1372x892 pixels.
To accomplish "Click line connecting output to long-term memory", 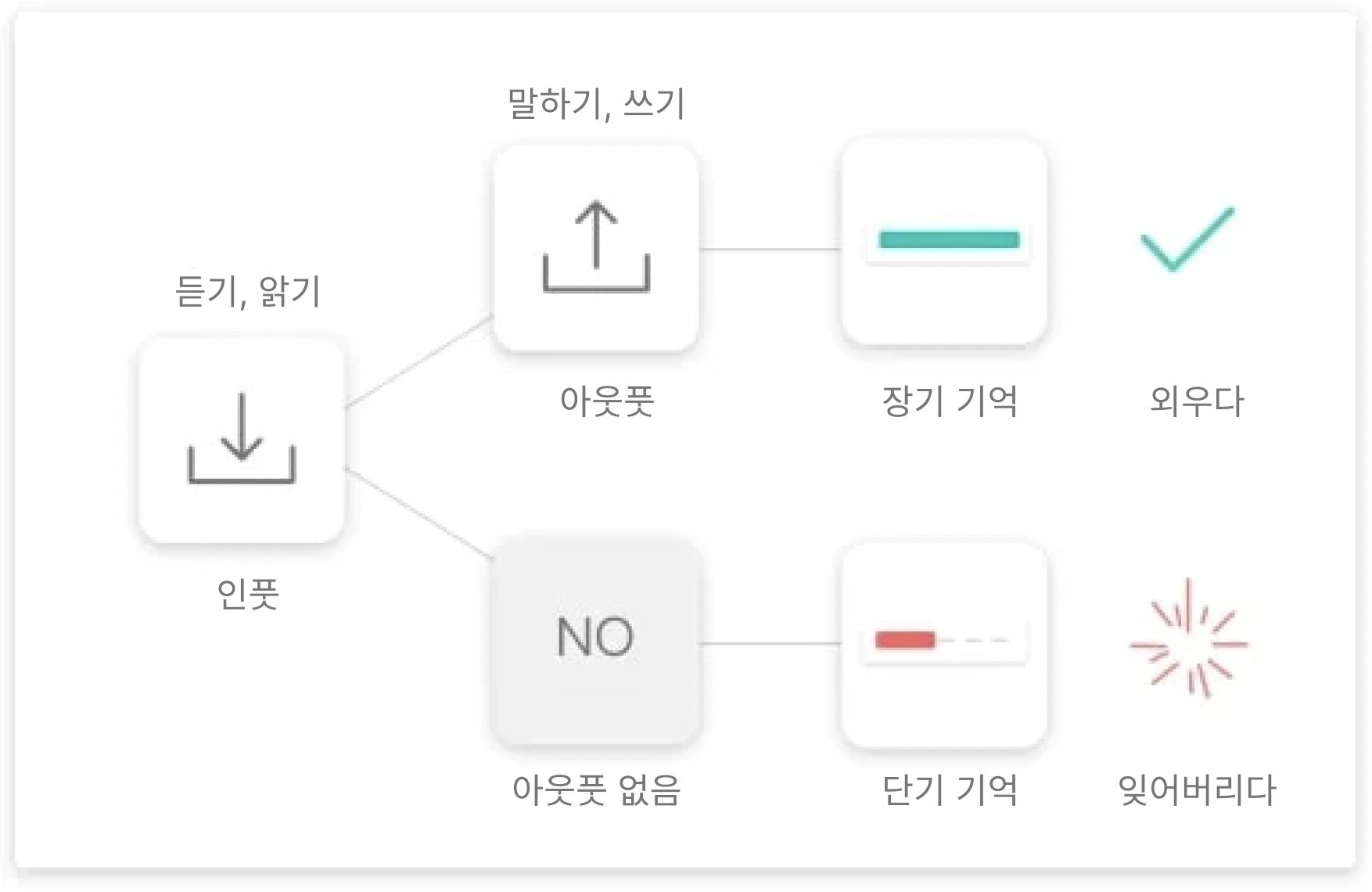I will click(x=770, y=250).
